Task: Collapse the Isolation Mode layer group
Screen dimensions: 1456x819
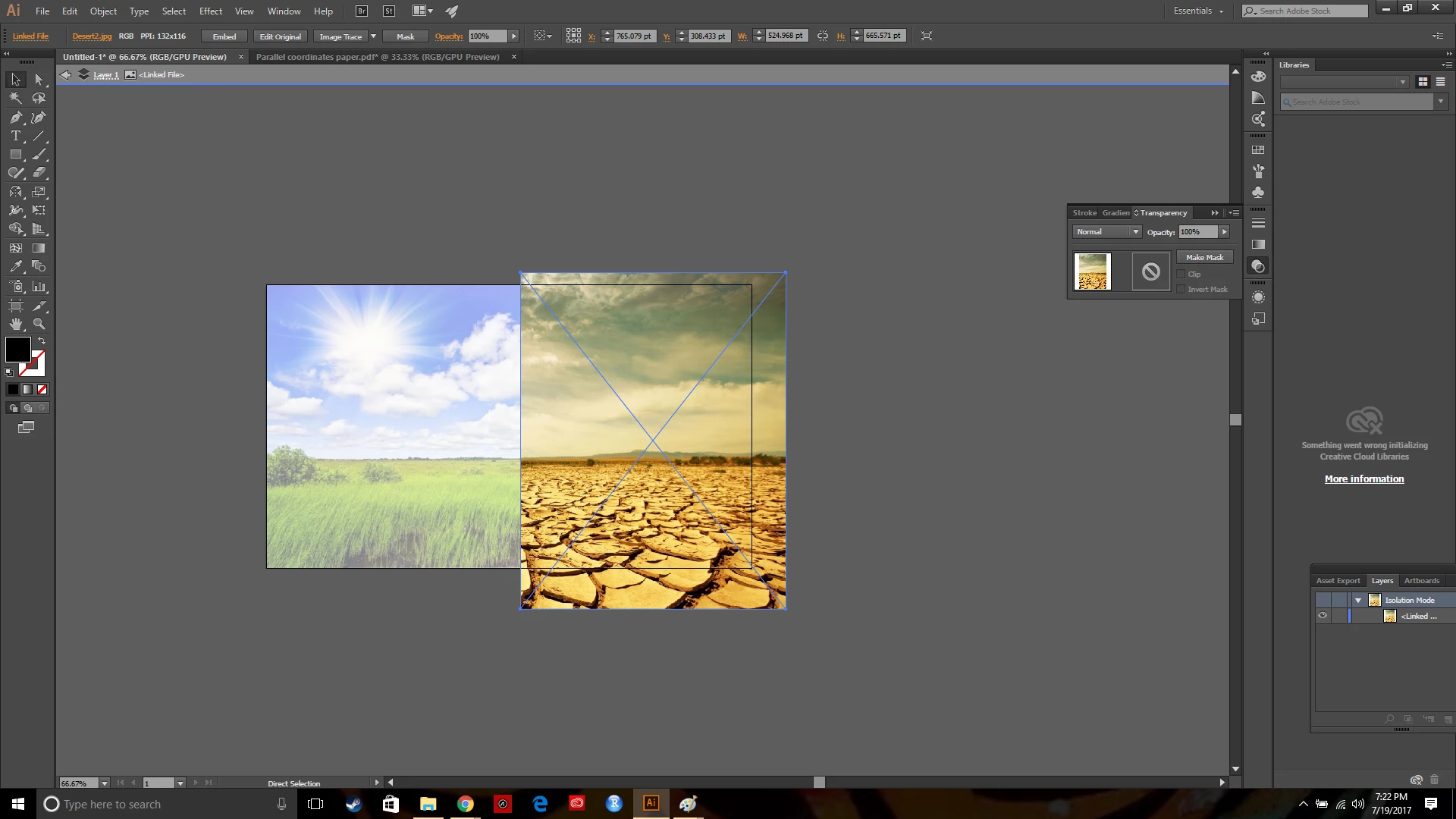Action: [1358, 600]
